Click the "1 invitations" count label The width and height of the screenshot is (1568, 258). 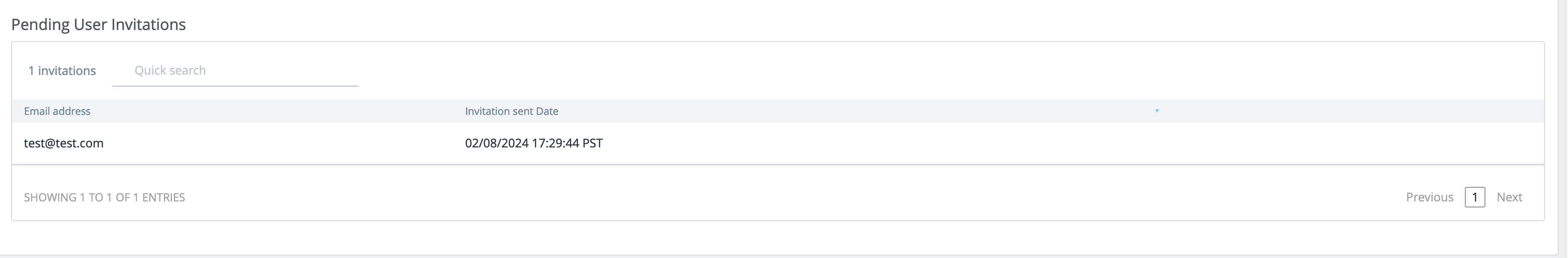click(62, 71)
